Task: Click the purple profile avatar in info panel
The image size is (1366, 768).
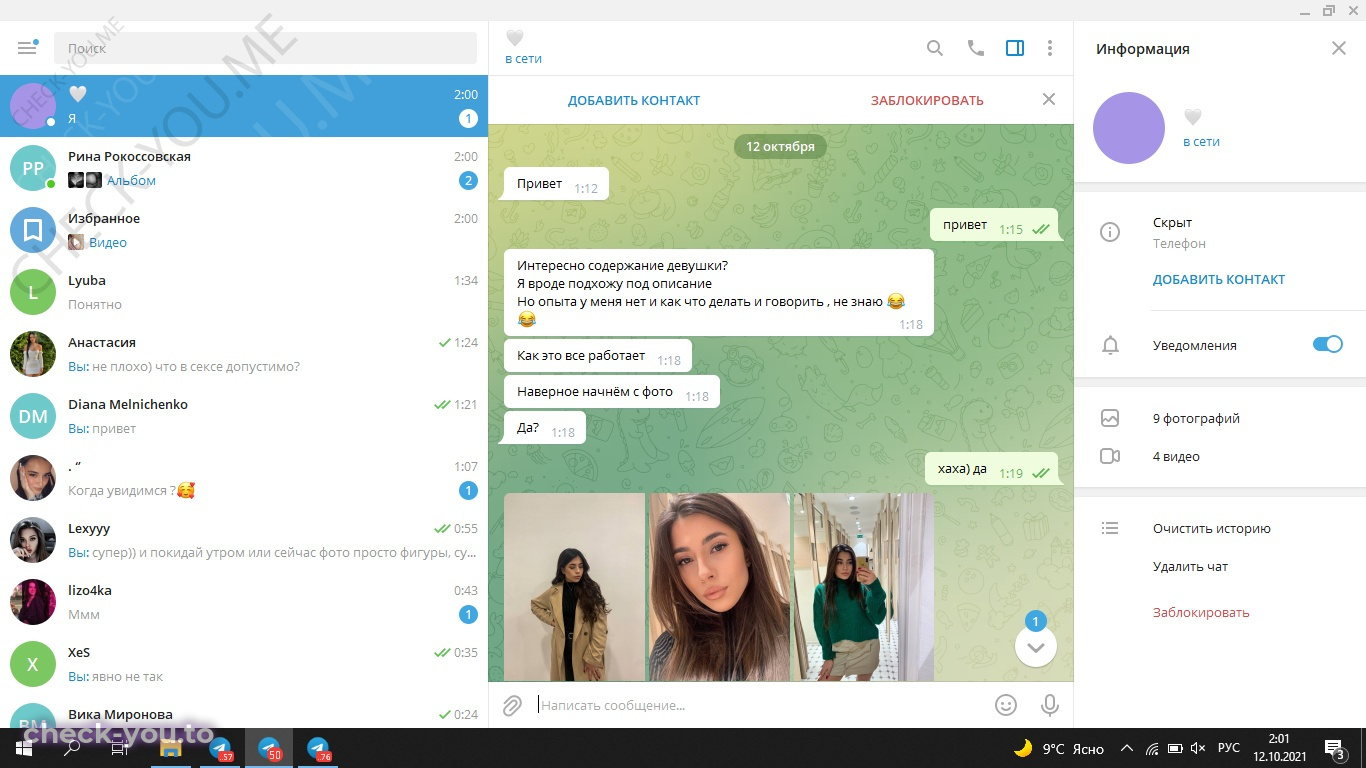Action: coord(1129,128)
